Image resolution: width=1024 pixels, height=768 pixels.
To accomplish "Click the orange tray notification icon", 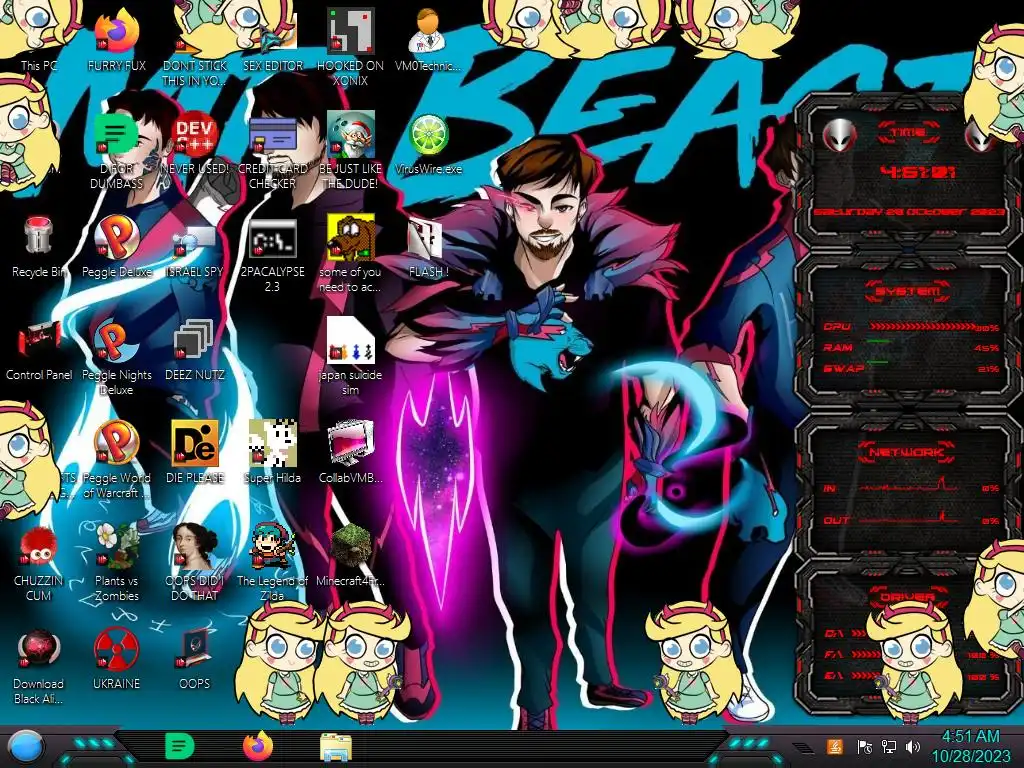I will pos(835,746).
